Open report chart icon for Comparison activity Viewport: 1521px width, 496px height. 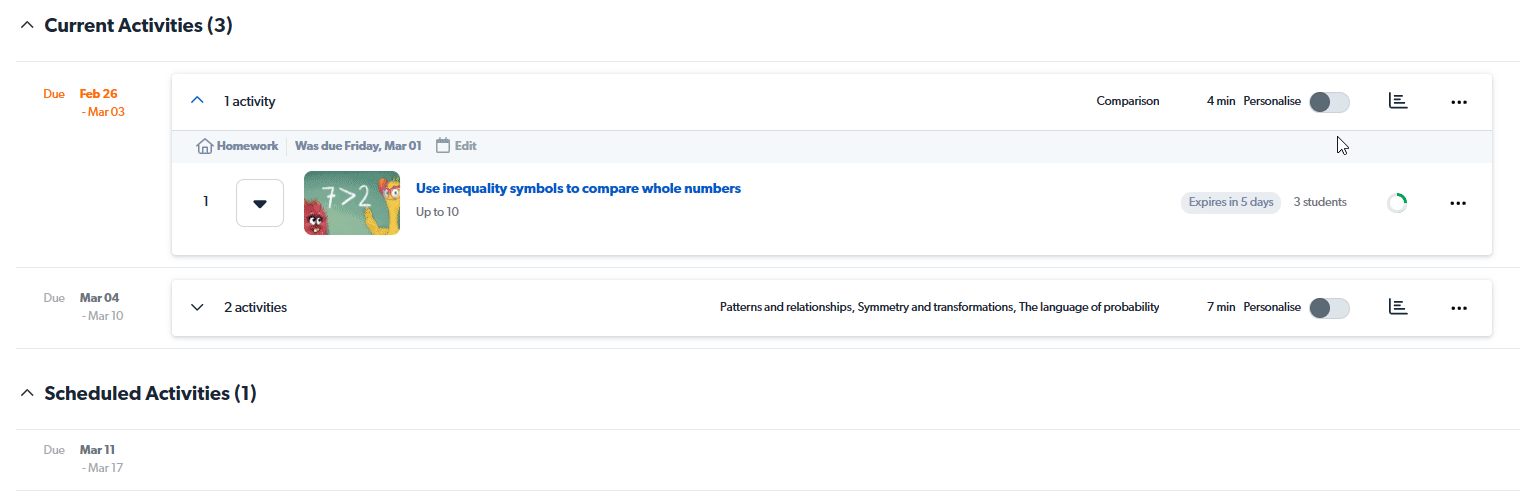tap(1398, 101)
